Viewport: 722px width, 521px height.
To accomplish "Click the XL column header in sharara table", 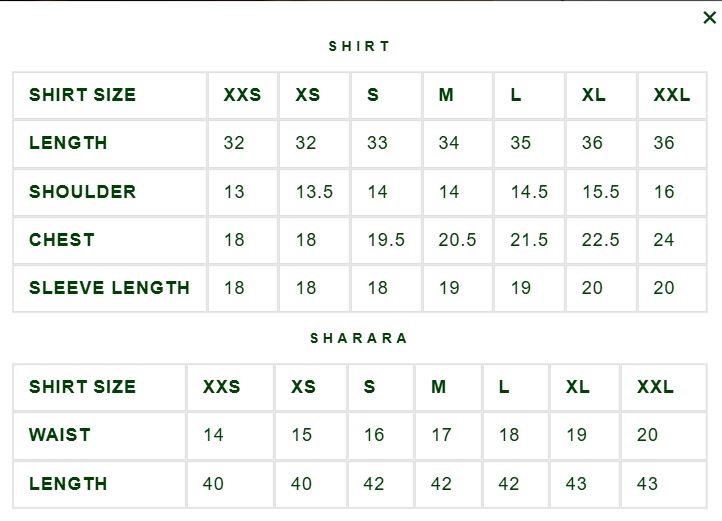I will 577,386.
